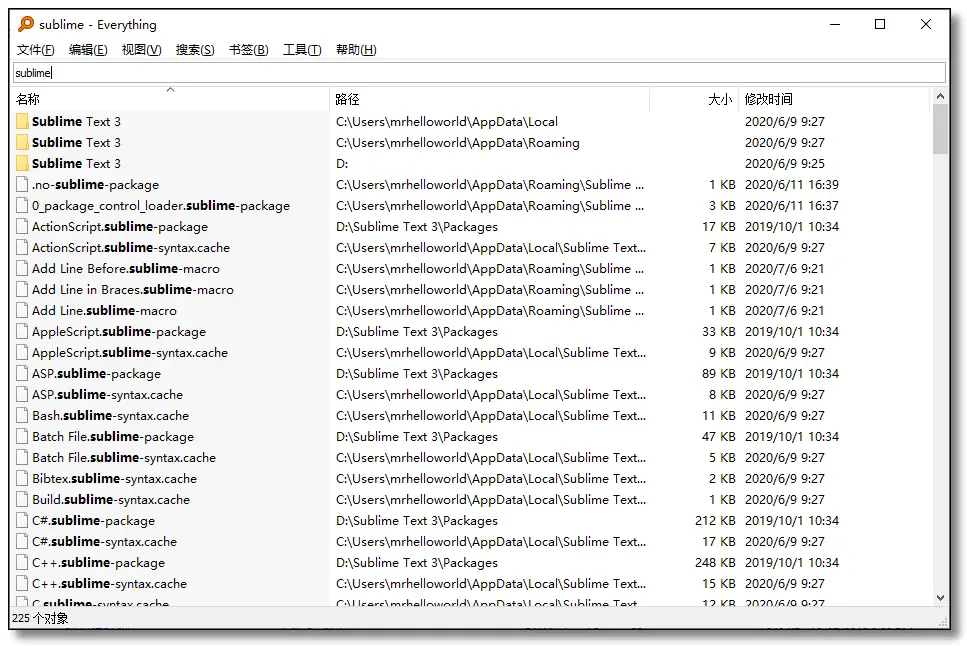The image size is (967, 646).
Task: Click file icon of Bibtex.sublime-syntax.cache
Action: 22,478
